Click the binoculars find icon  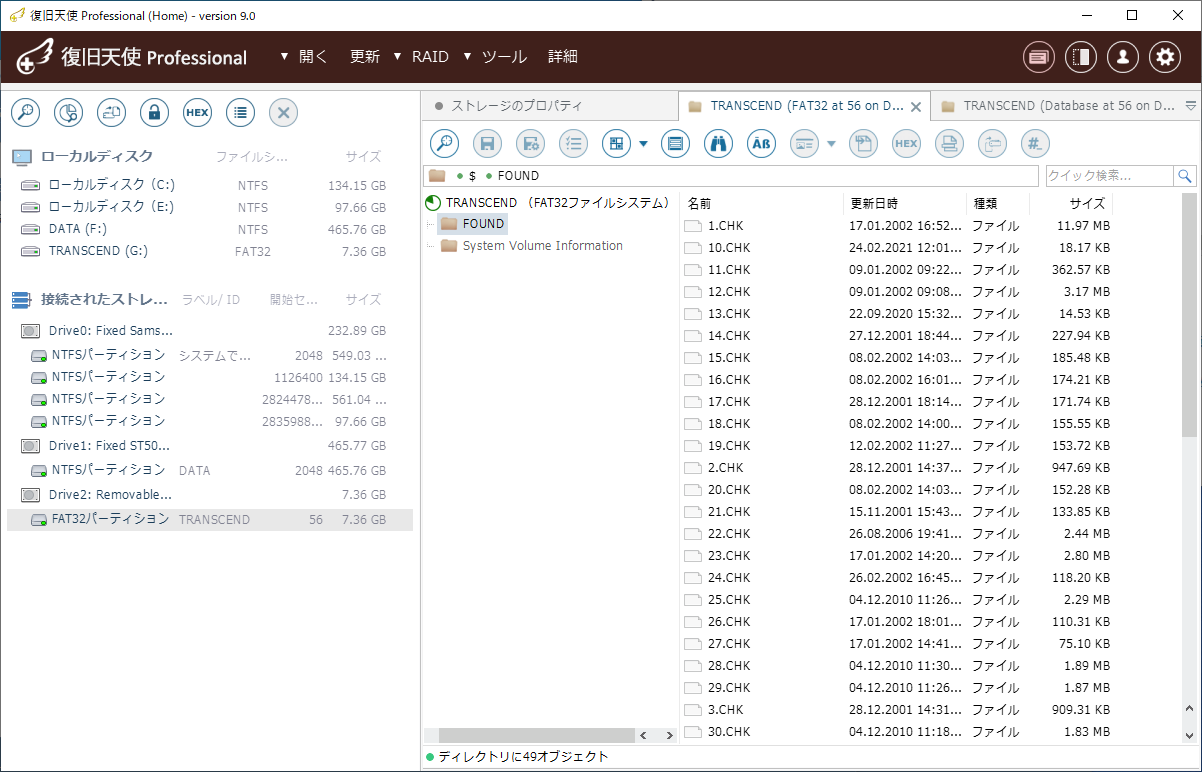719,144
